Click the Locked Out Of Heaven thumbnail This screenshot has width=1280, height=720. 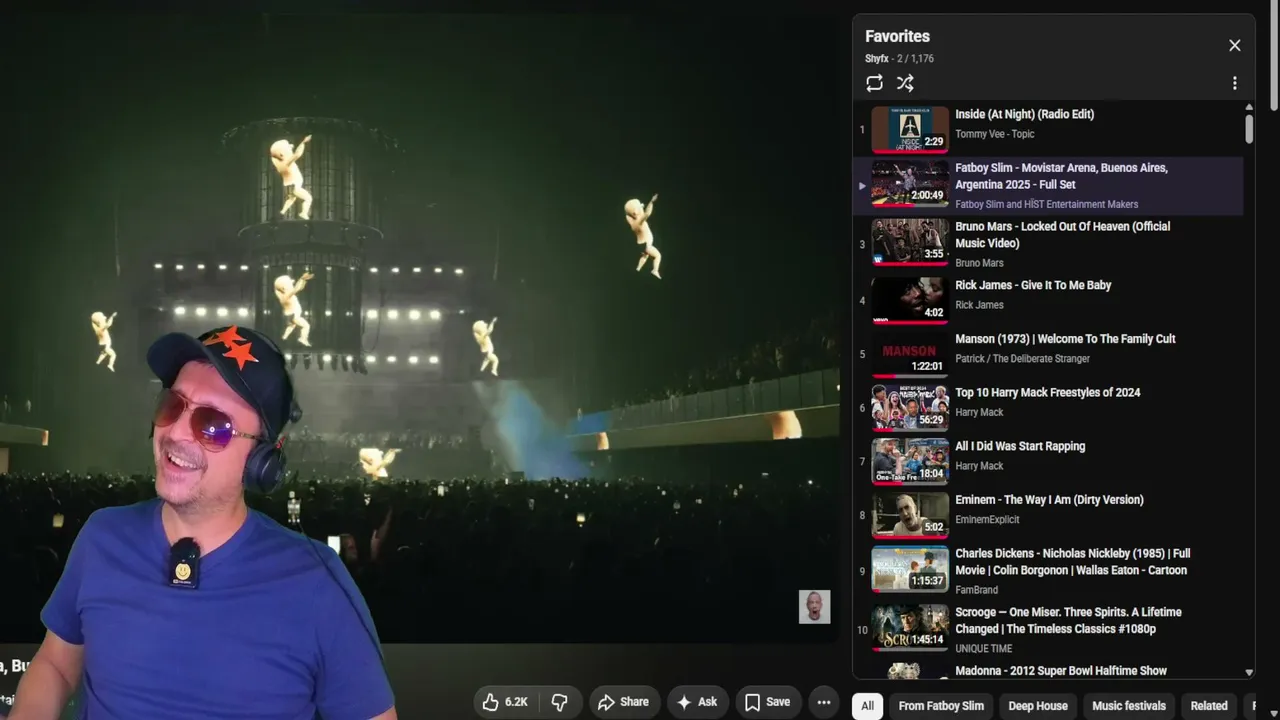[x=910, y=242]
